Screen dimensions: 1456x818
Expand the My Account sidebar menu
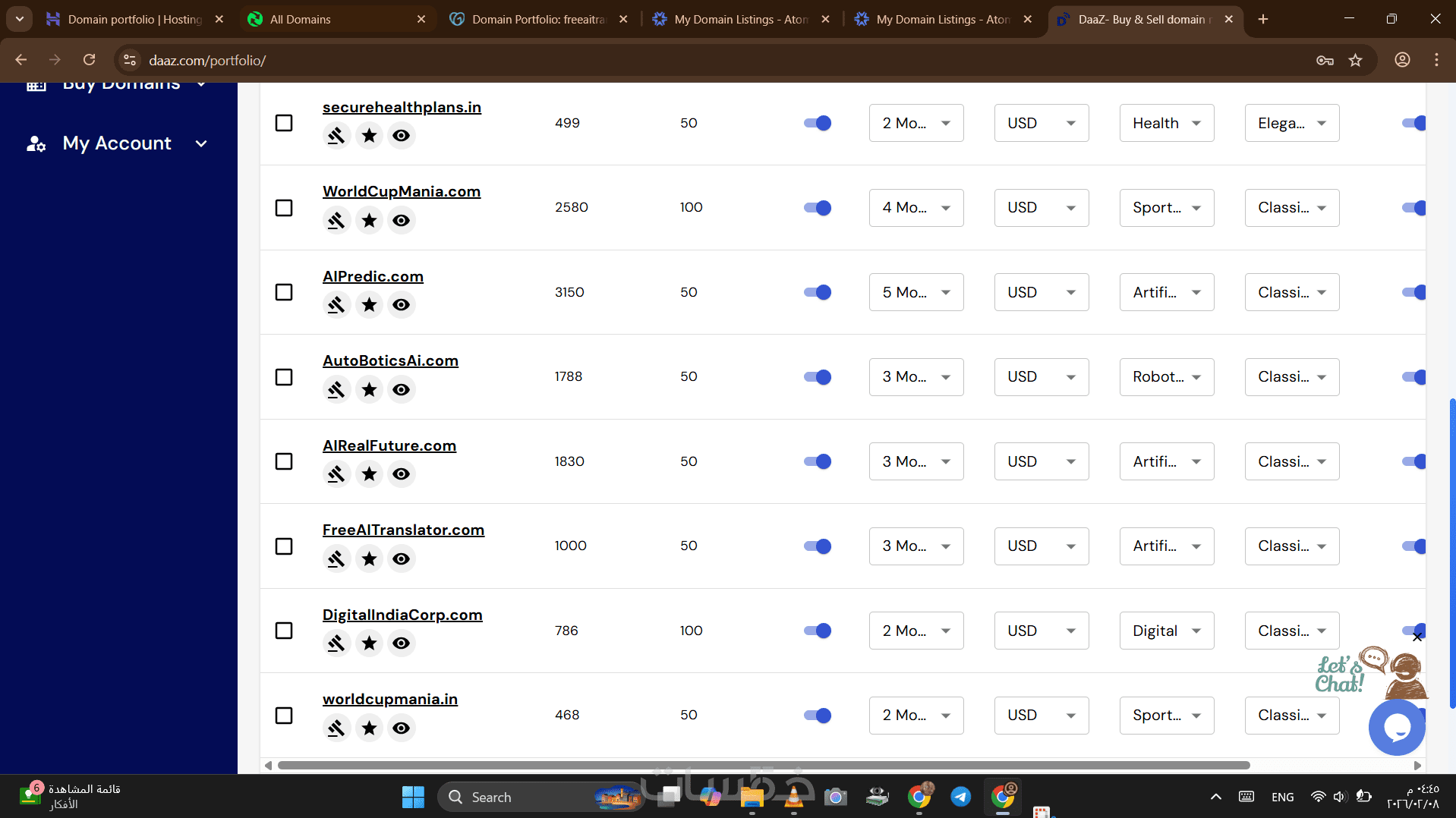pyautogui.click(x=118, y=143)
